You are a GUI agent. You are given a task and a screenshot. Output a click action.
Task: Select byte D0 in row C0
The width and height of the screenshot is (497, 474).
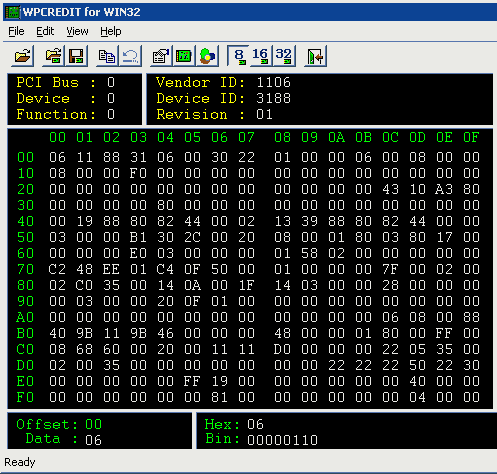tap(282, 349)
